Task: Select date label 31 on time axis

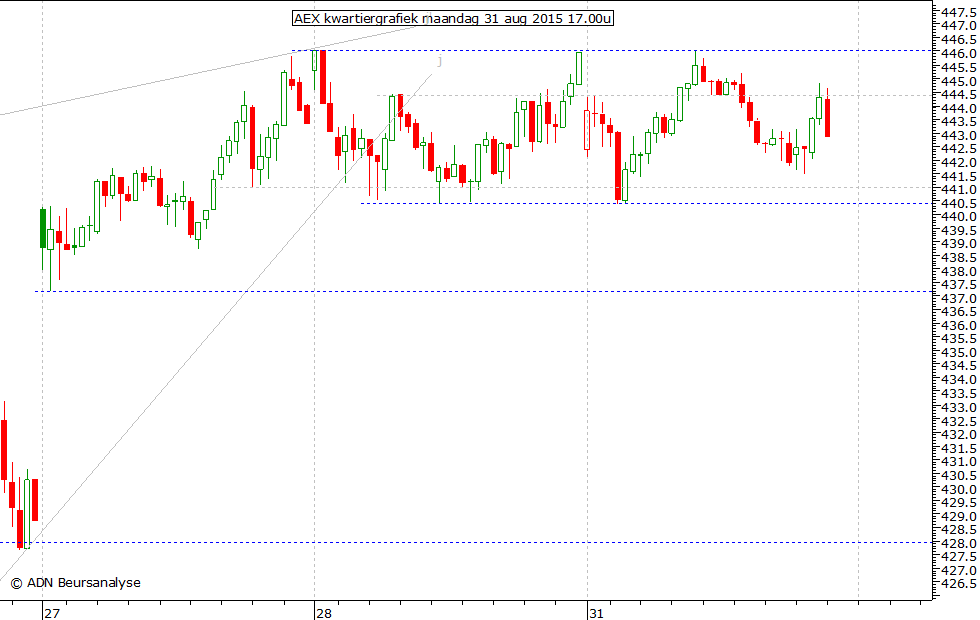Action: click(x=596, y=613)
